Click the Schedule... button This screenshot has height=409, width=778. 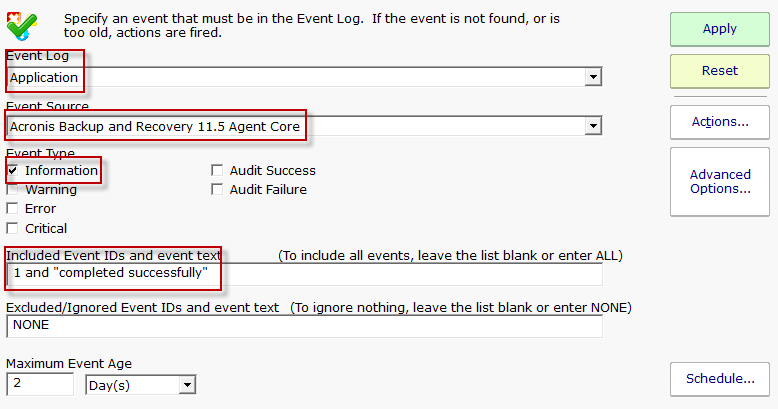pyautogui.click(x=719, y=379)
